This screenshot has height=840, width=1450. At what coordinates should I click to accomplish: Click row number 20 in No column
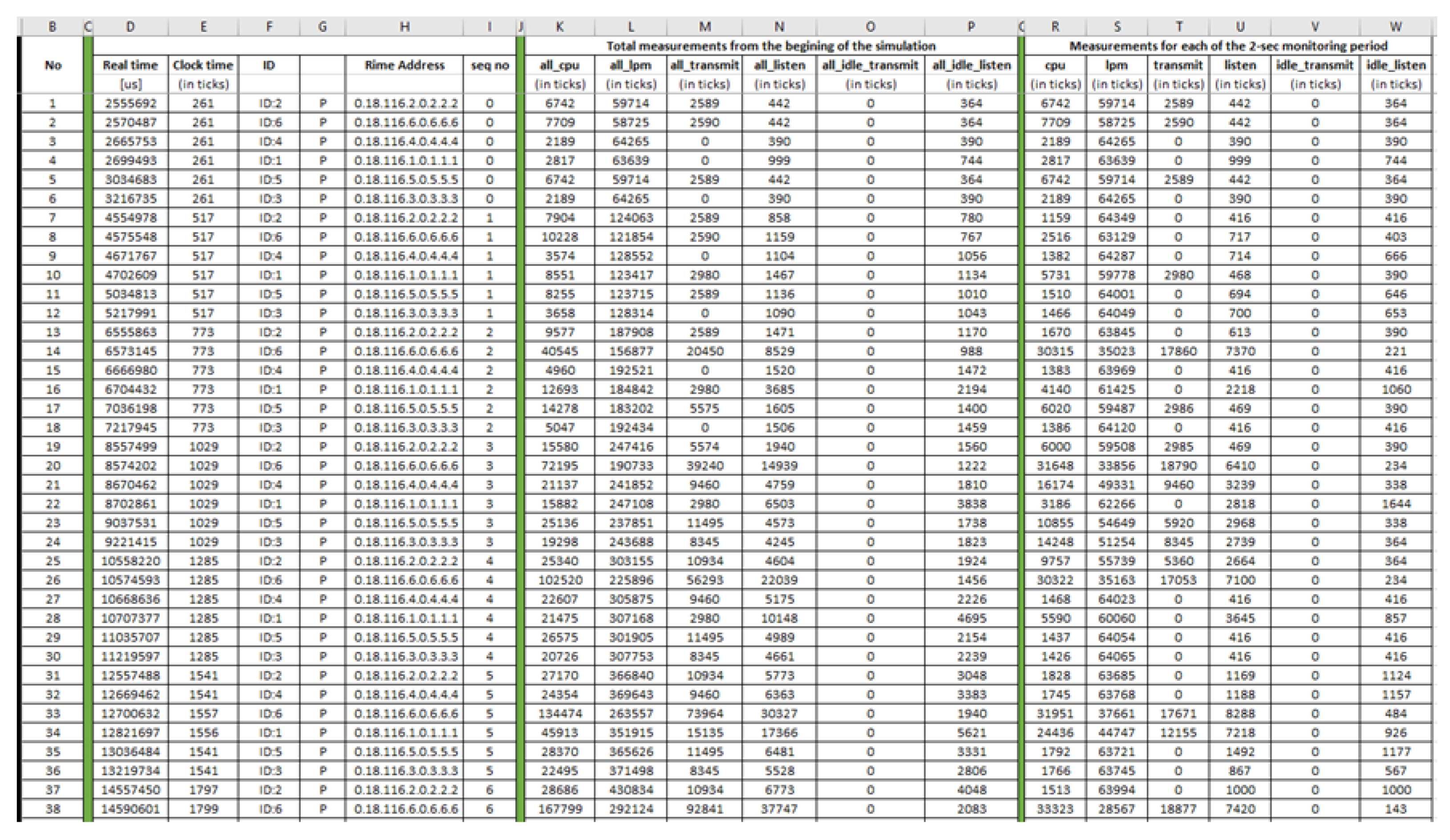point(53,465)
